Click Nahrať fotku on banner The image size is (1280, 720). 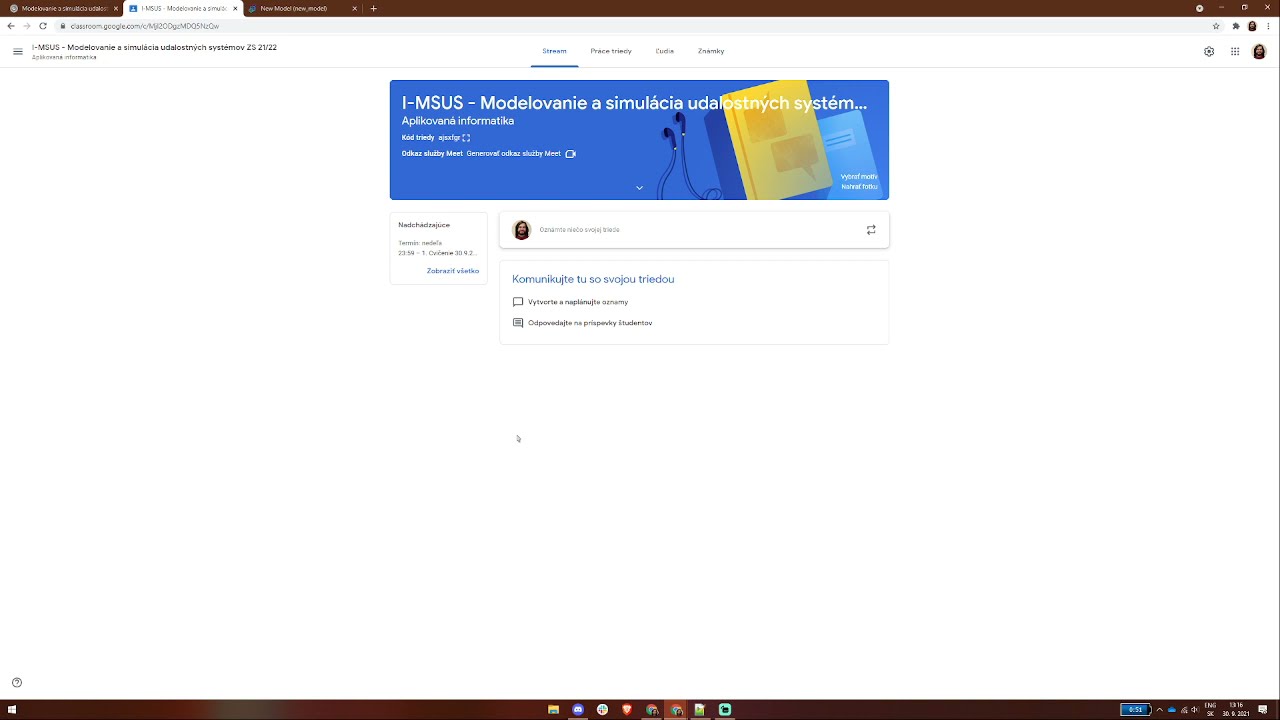click(x=859, y=187)
